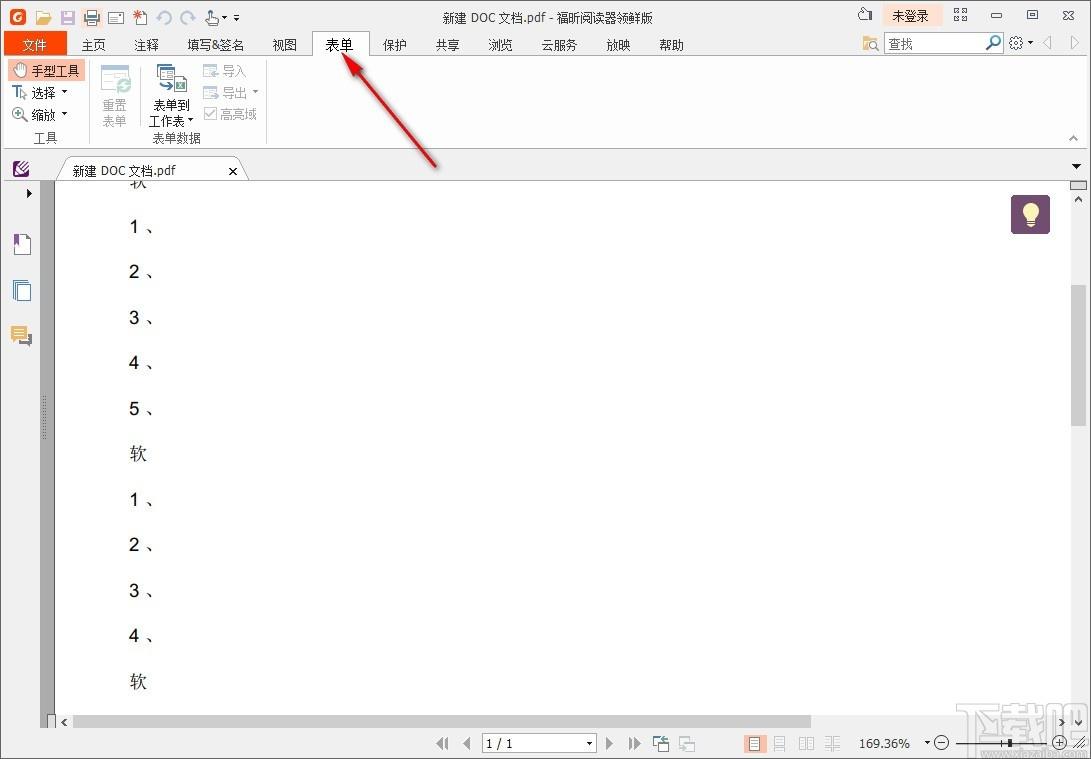This screenshot has width=1091, height=759.
Task: Click the next view icon in status bar
Action: [x=687, y=744]
